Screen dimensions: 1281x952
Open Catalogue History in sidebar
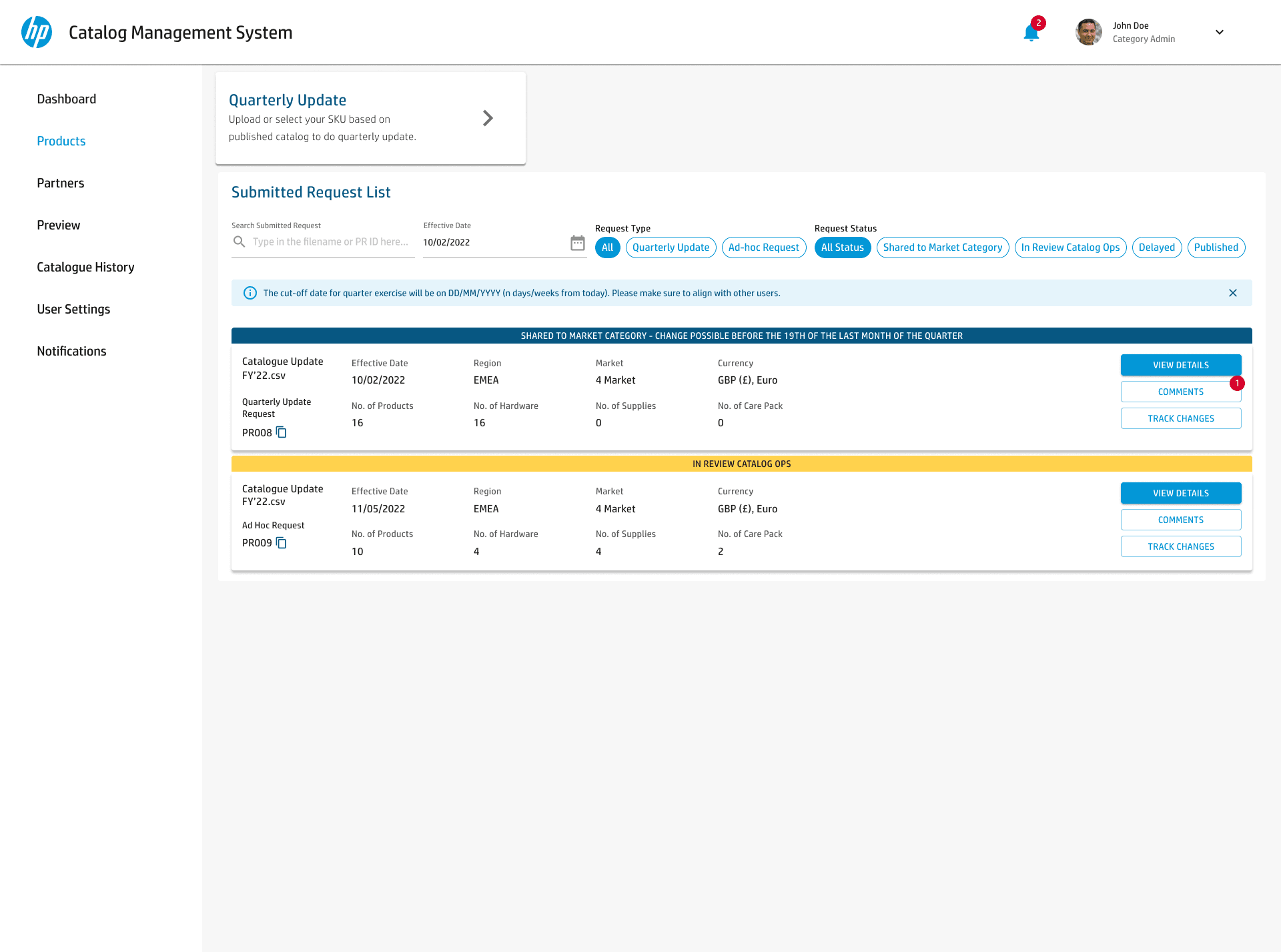(85, 267)
